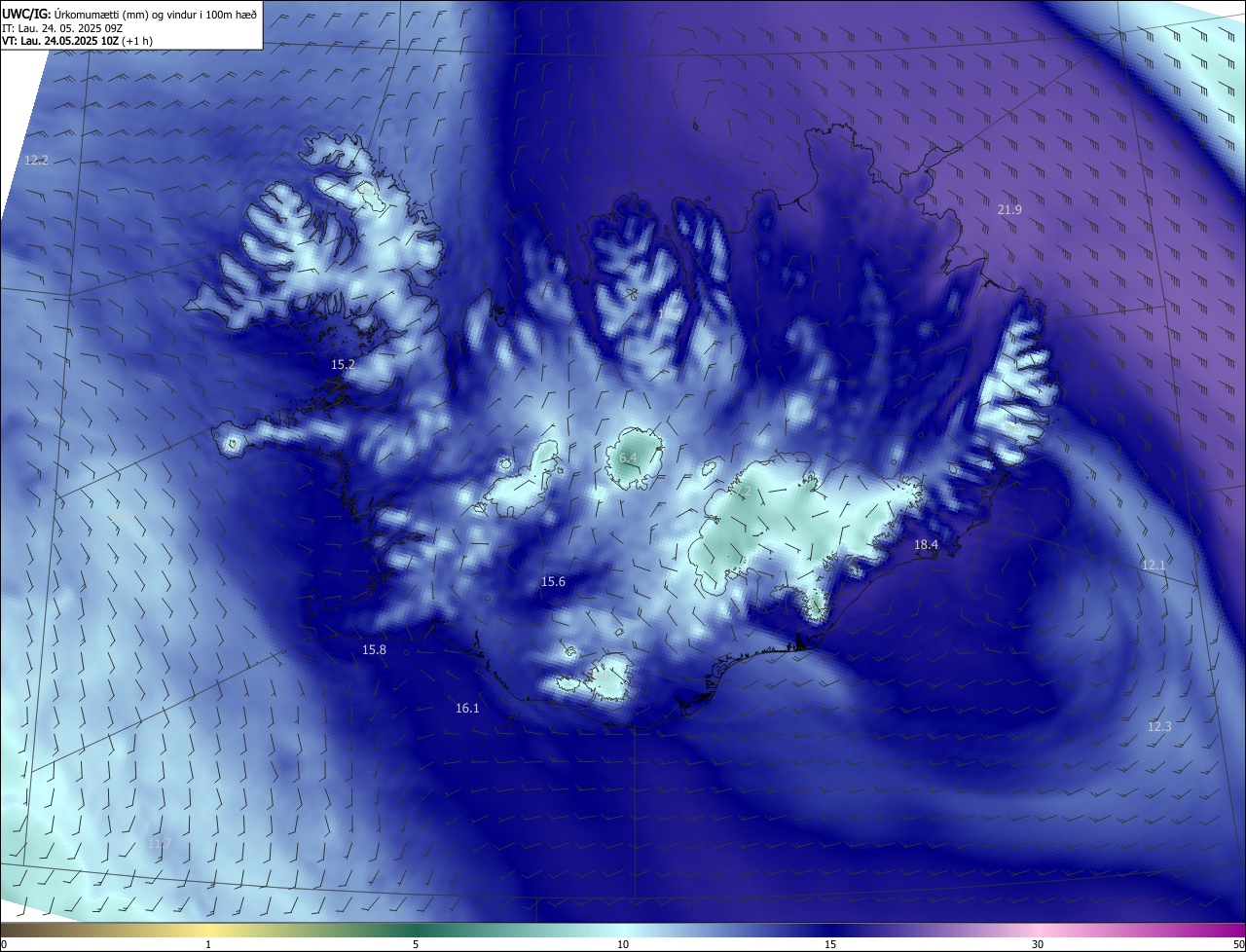Click the color scale tick labeled 15
Screen dimensions: 1246x952
point(830,944)
